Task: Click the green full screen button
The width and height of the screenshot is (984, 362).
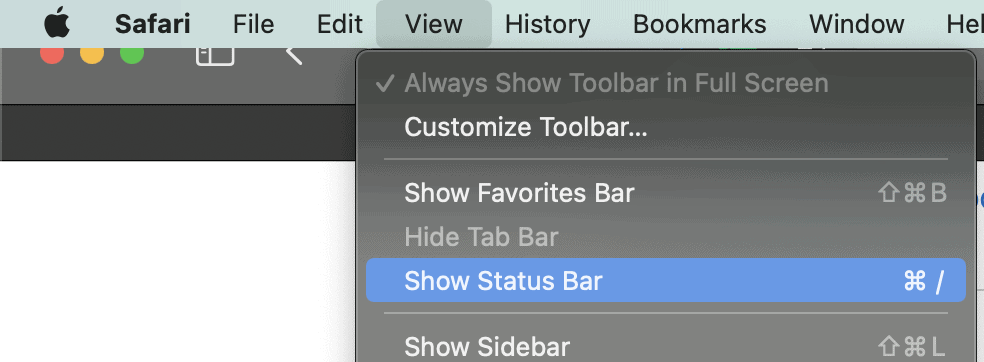Action: [132, 55]
